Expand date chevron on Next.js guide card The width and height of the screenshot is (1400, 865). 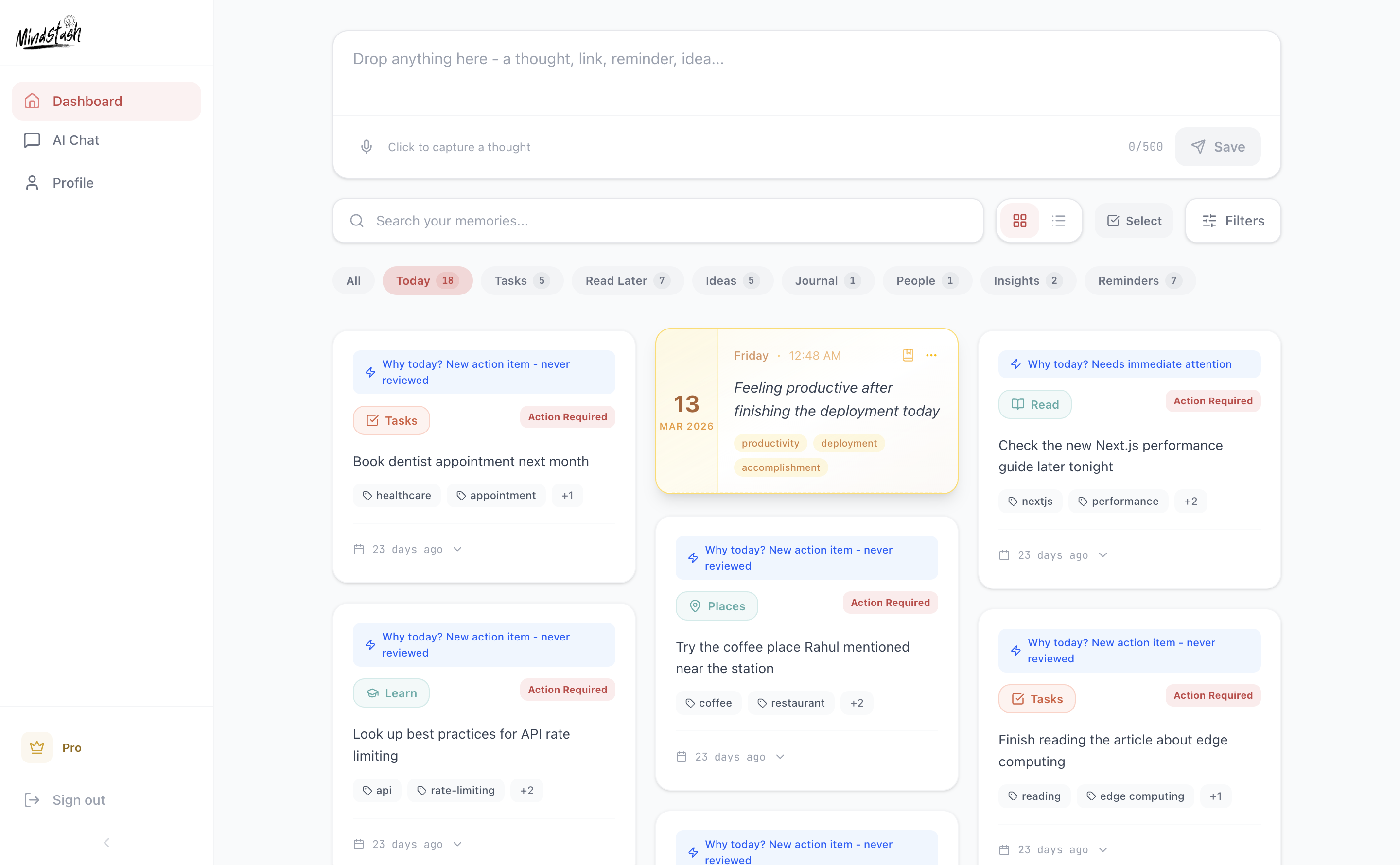1103,555
